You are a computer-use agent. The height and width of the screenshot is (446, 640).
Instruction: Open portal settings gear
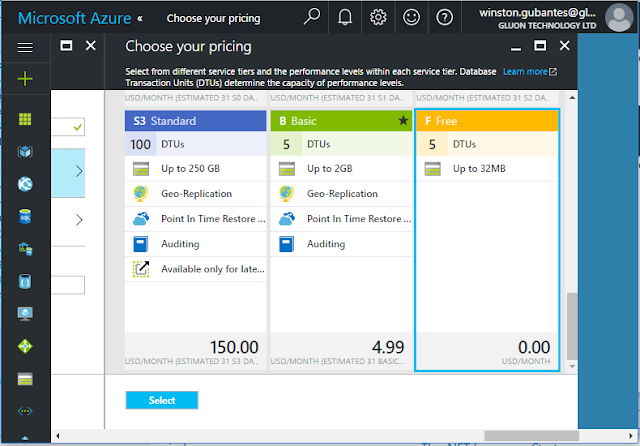click(x=378, y=17)
